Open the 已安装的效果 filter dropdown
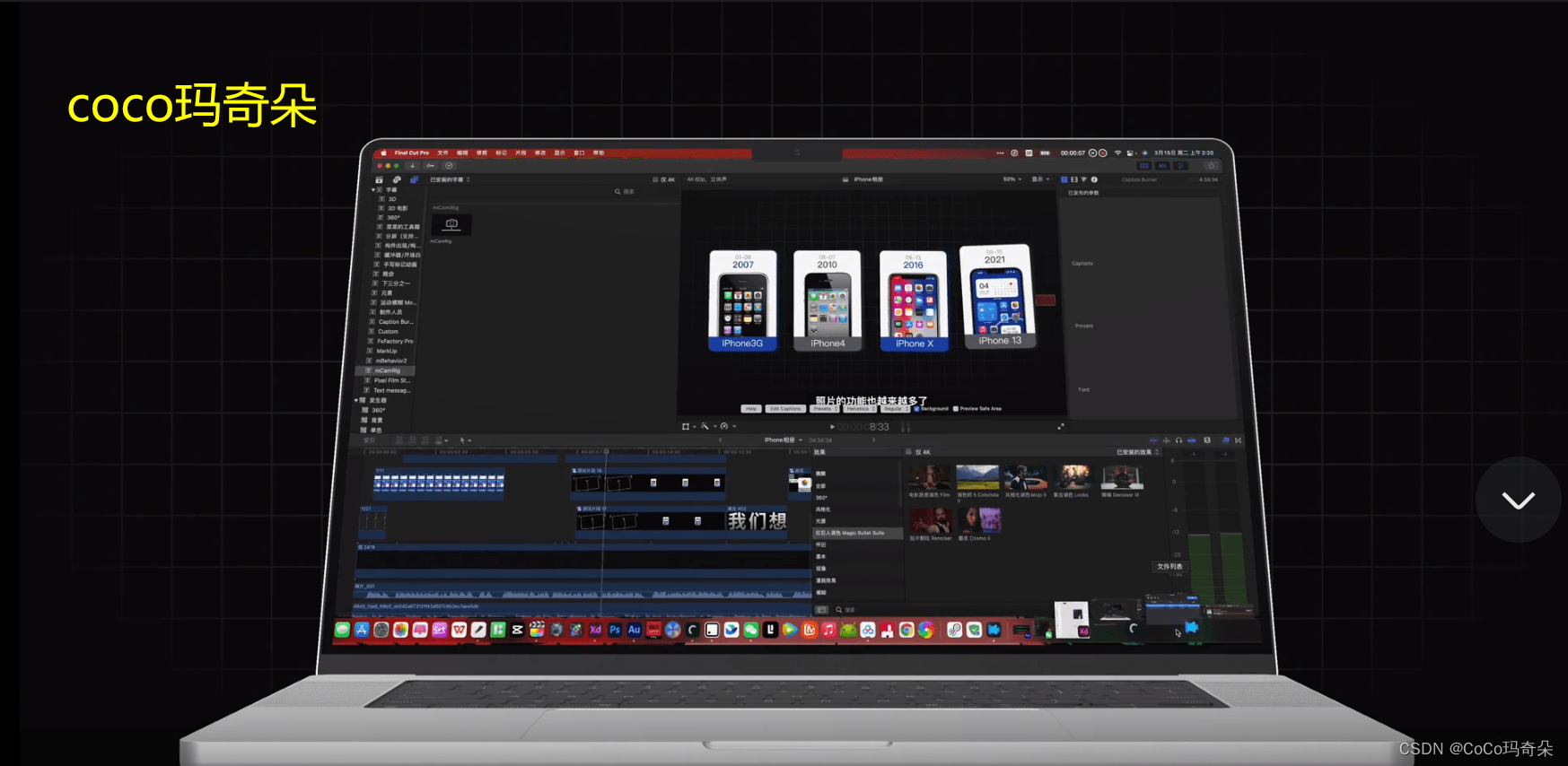The image size is (1568, 766). pos(1138,452)
